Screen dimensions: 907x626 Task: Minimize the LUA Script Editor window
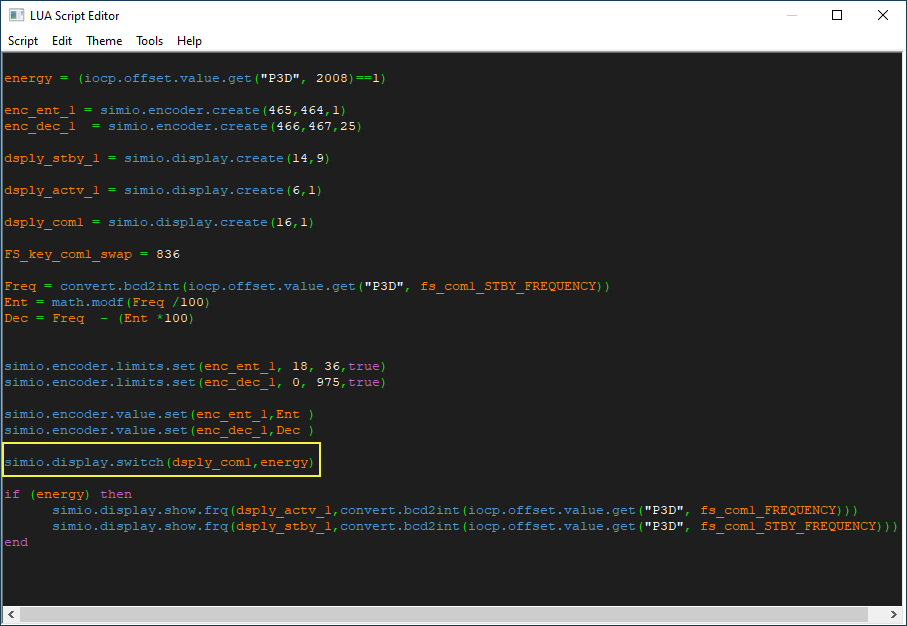(x=792, y=16)
